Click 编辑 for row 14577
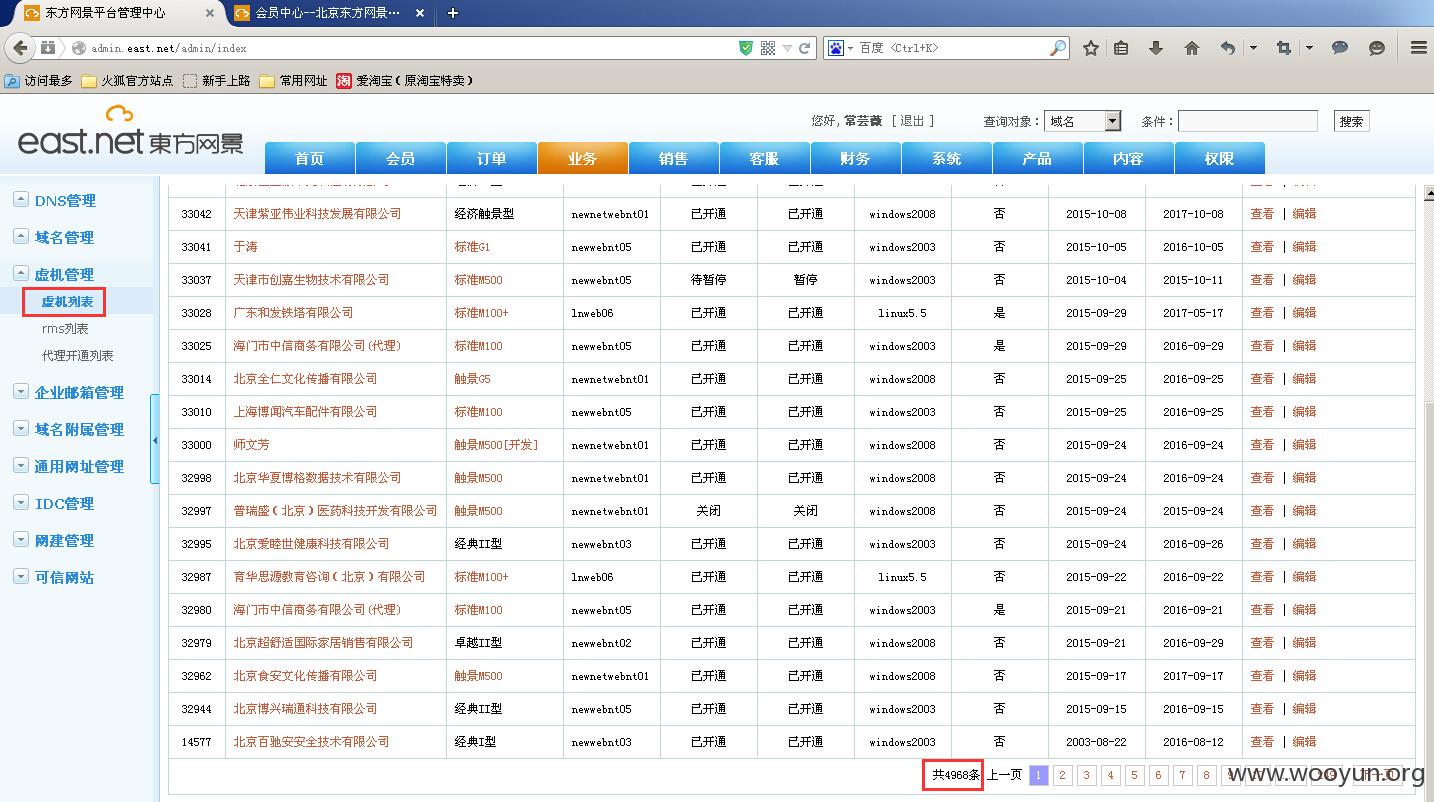1434x802 pixels. pos(1304,742)
